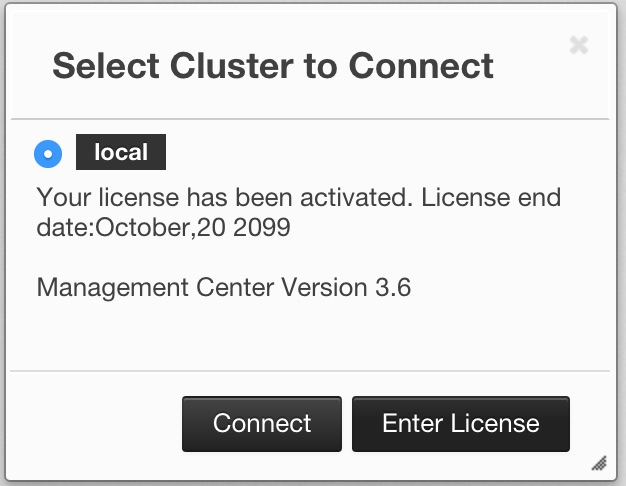
Task: Click the word Cluster in the heading
Action: tap(232, 65)
